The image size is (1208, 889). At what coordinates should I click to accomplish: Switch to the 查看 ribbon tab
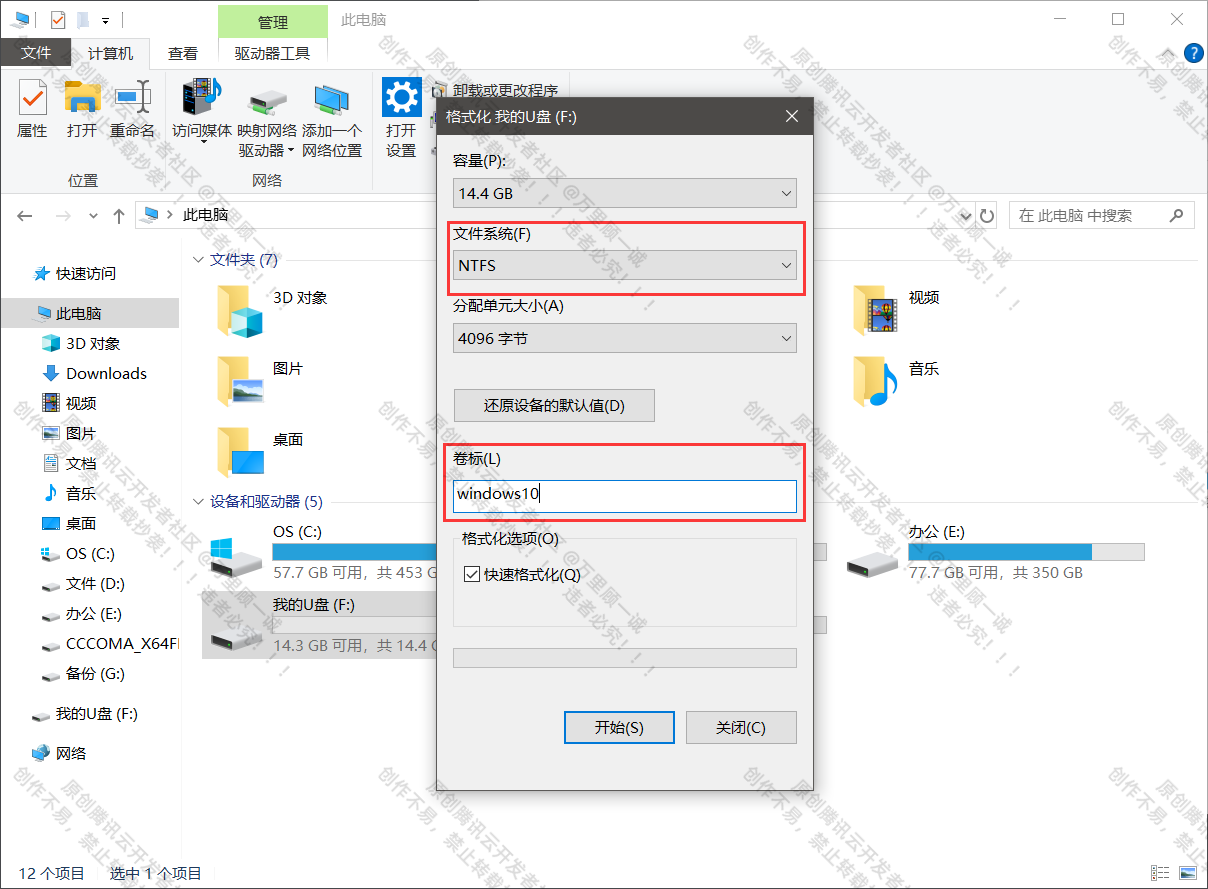pos(183,53)
